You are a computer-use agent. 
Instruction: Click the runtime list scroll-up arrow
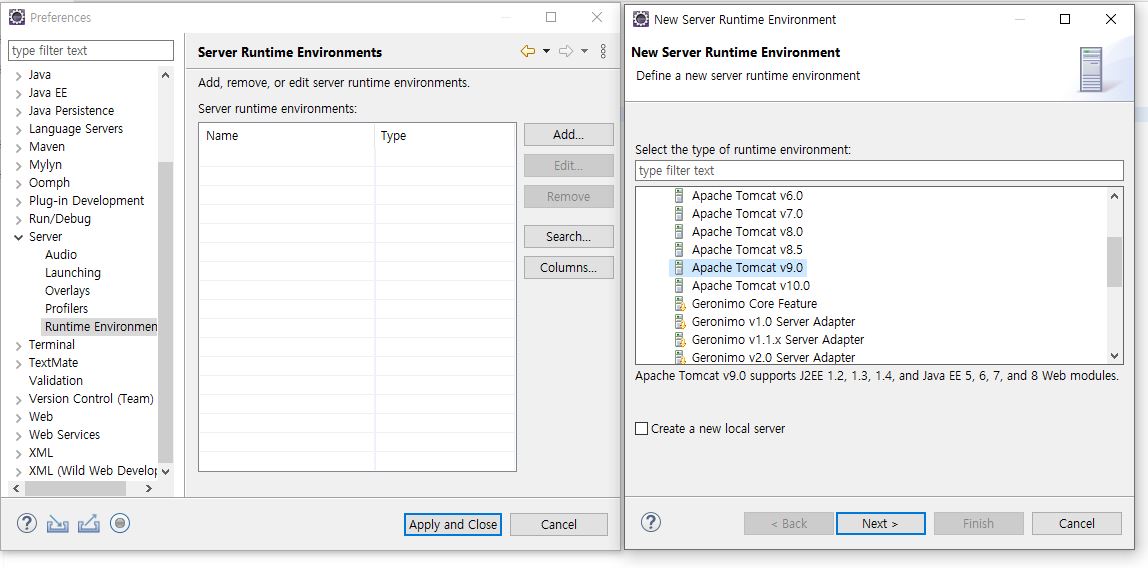pyautogui.click(x=1114, y=195)
